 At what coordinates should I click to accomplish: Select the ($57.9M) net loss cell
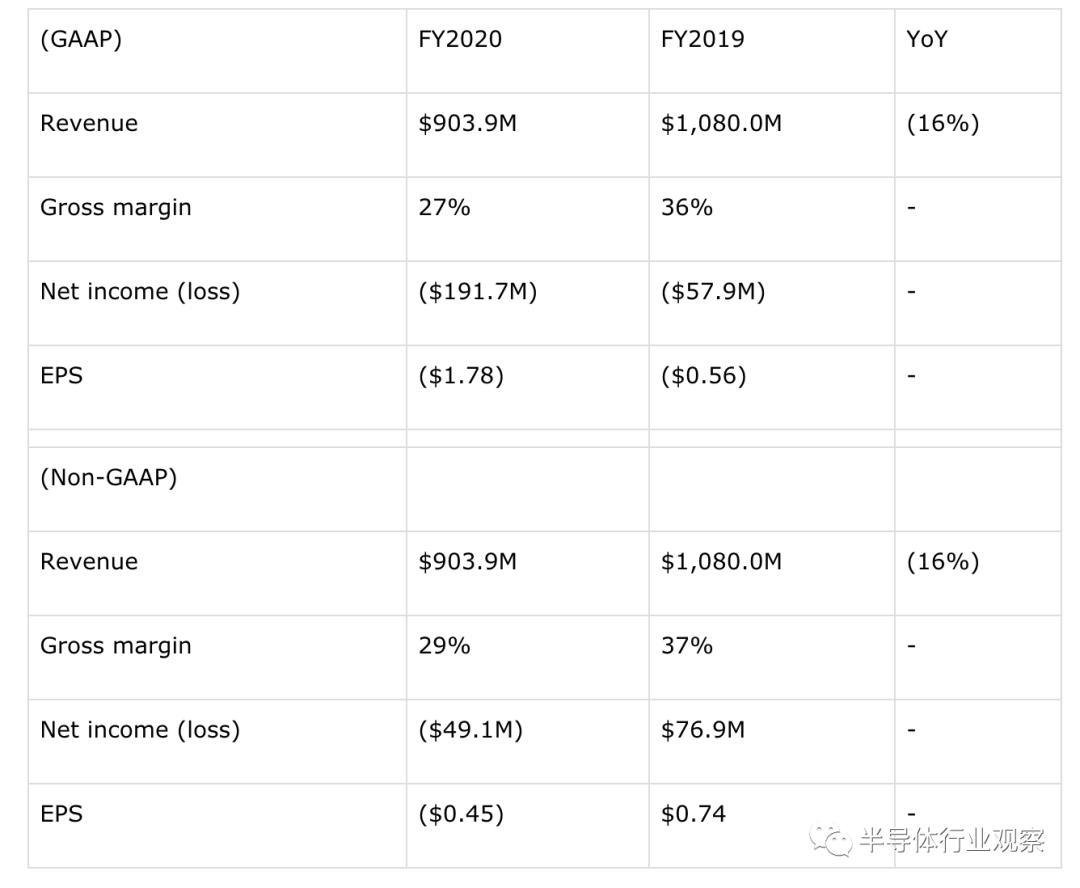click(771, 303)
